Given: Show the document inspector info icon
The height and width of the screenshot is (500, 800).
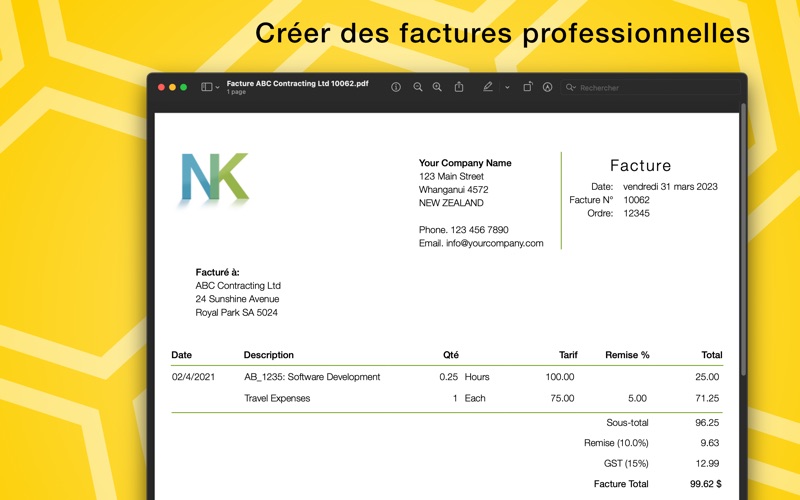Looking at the screenshot, I should pyautogui.click(x=396, y=87).
